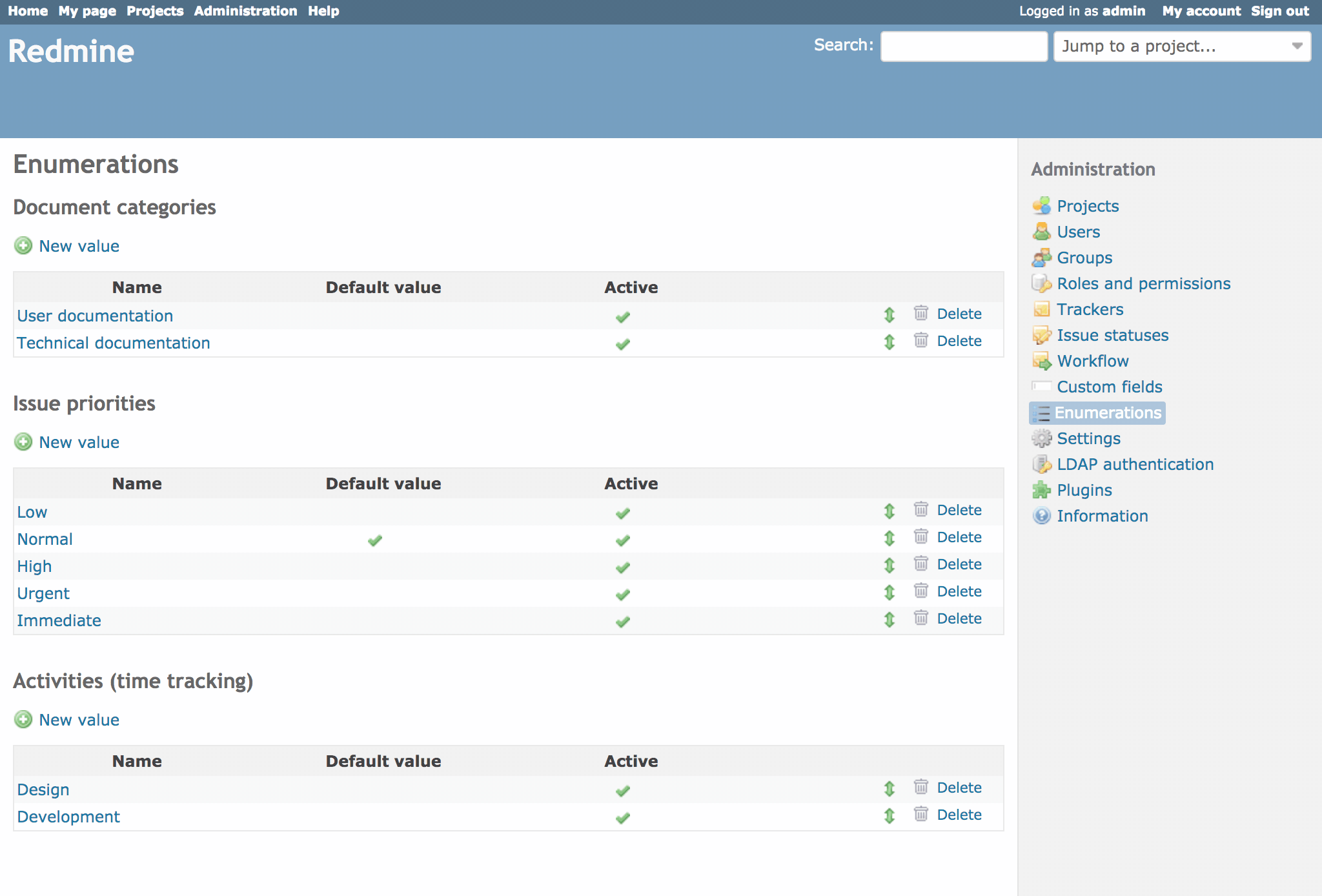This screenshot has width=1322, height=896.
Task: Add New value under Document categories
Action: click(79, 246)
